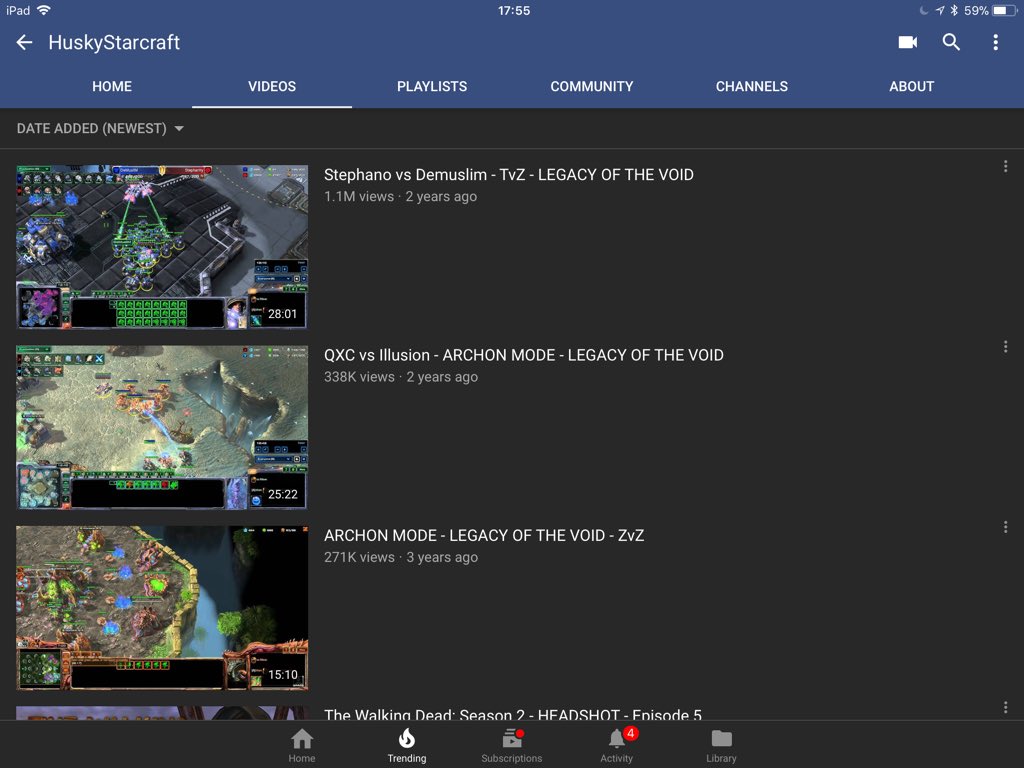Open 'The Walking Dead: Season 2' video title
This screenshot has width=1024, height=768.
(x=513, y=714)
